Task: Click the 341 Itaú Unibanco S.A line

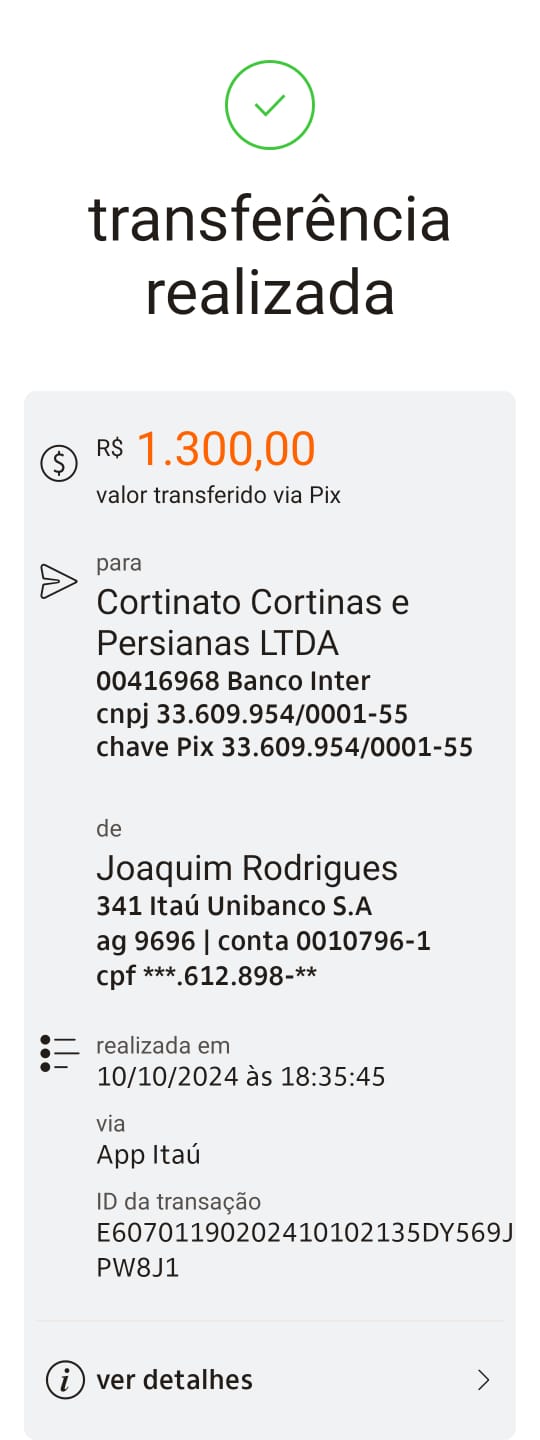Action: (x=234, y=907)
